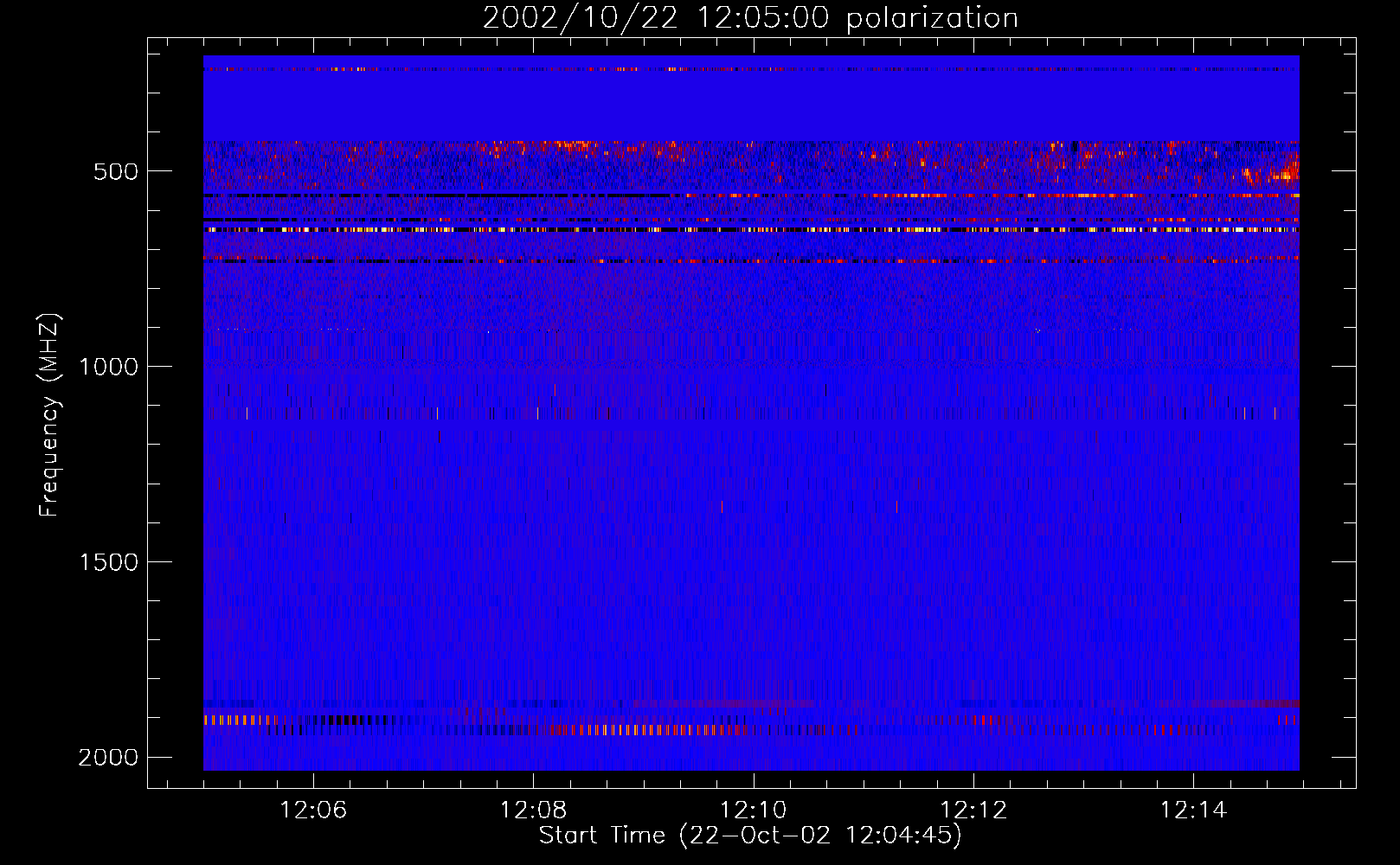Click the plot title '2002/10/22 12:05:00 polarization'
The width and height of the screenshot is (1400, 865).
pyautogui.click(x=750, y=18)
